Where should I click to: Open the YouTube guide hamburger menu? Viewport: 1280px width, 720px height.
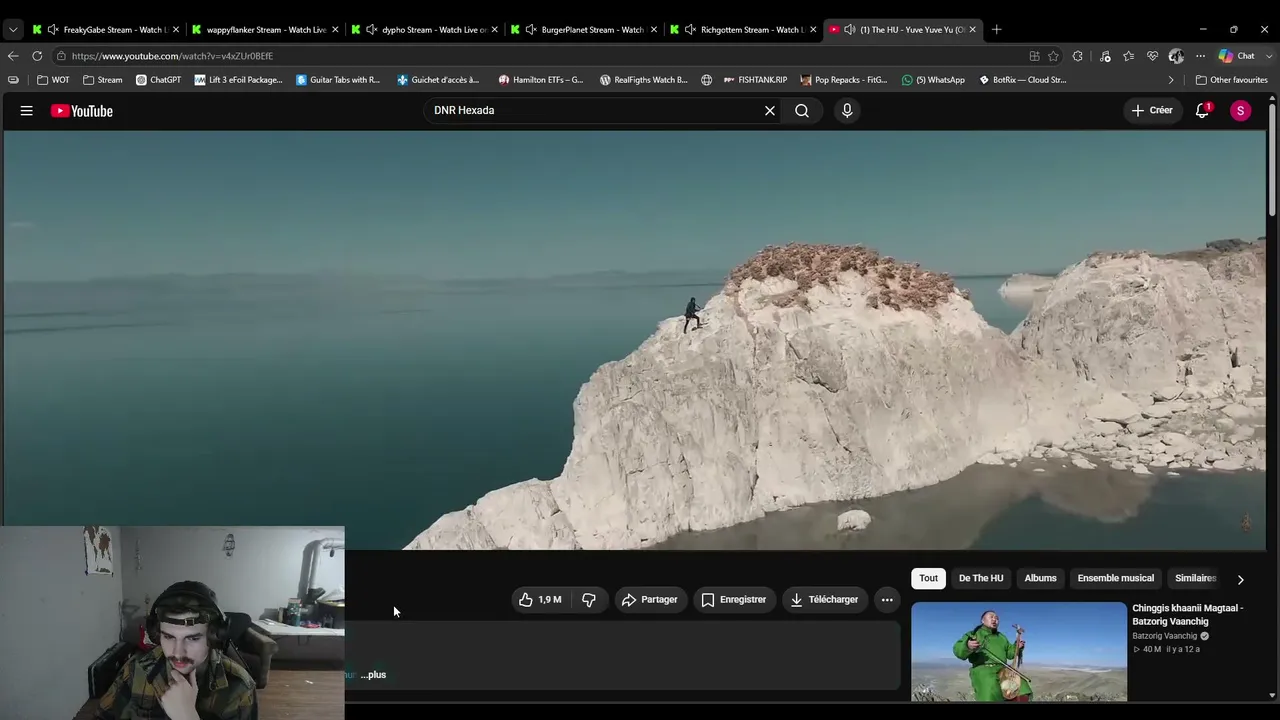pyautogui.click(x=27, y=111)
